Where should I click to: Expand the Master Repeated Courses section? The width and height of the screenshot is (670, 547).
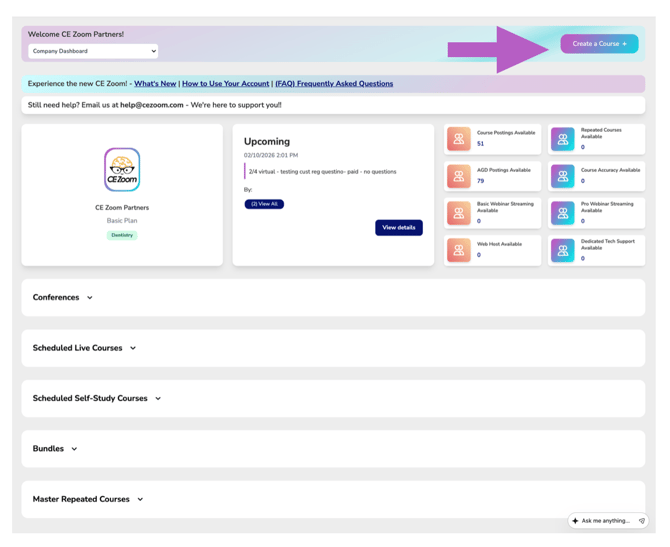88,499
